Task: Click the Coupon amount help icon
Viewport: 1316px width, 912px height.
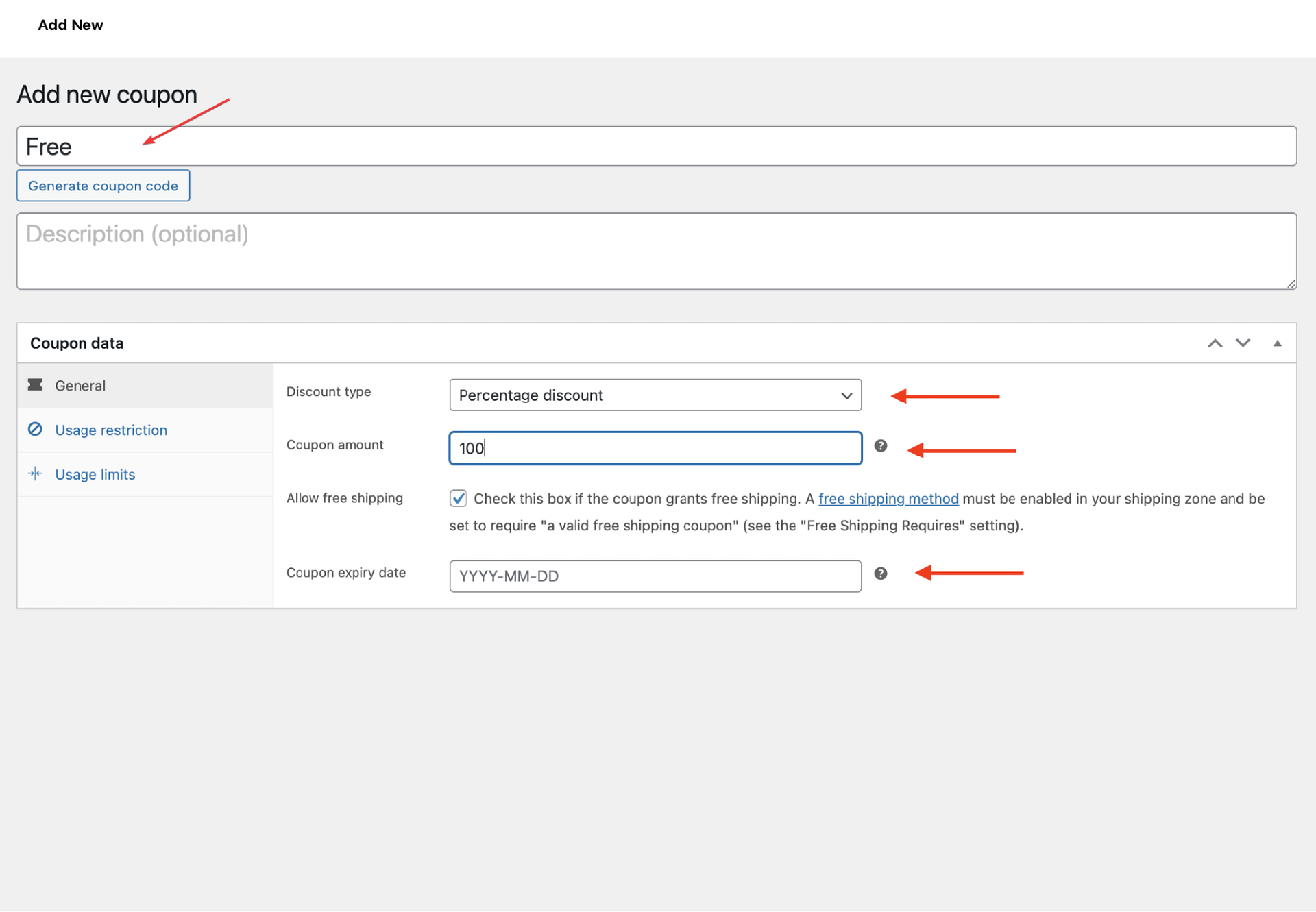Action: (881, 446)
